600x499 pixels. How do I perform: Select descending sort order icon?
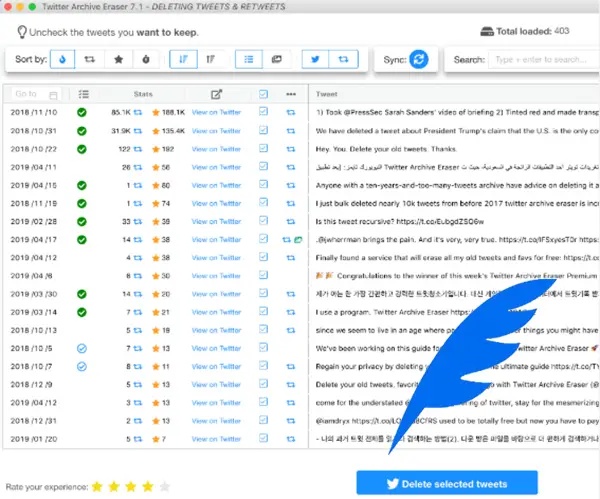pyautogui.click(x=184, y=59)
